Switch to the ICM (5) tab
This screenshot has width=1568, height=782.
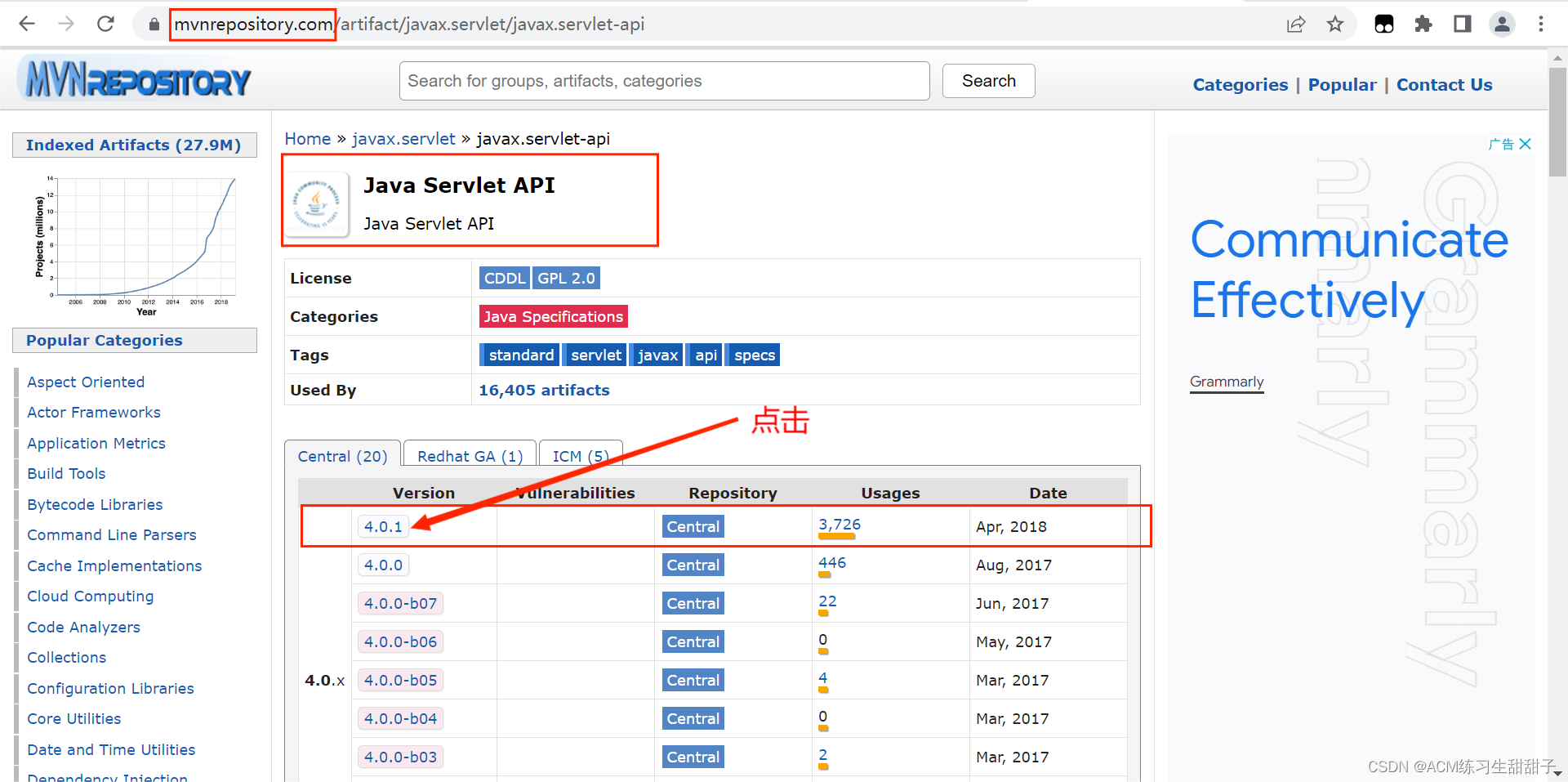(581, 456)
